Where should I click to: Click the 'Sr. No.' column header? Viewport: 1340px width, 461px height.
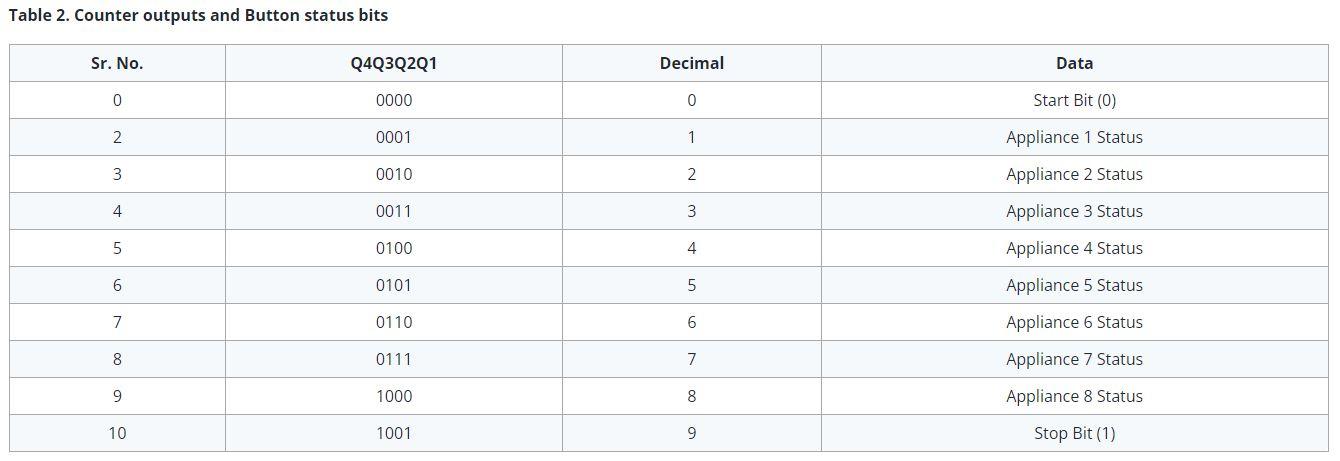click(117, 63)
